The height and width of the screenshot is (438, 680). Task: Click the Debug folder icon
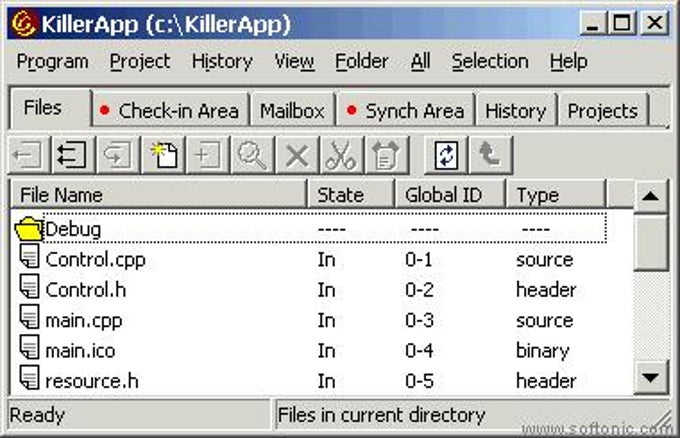coord(28,229)
